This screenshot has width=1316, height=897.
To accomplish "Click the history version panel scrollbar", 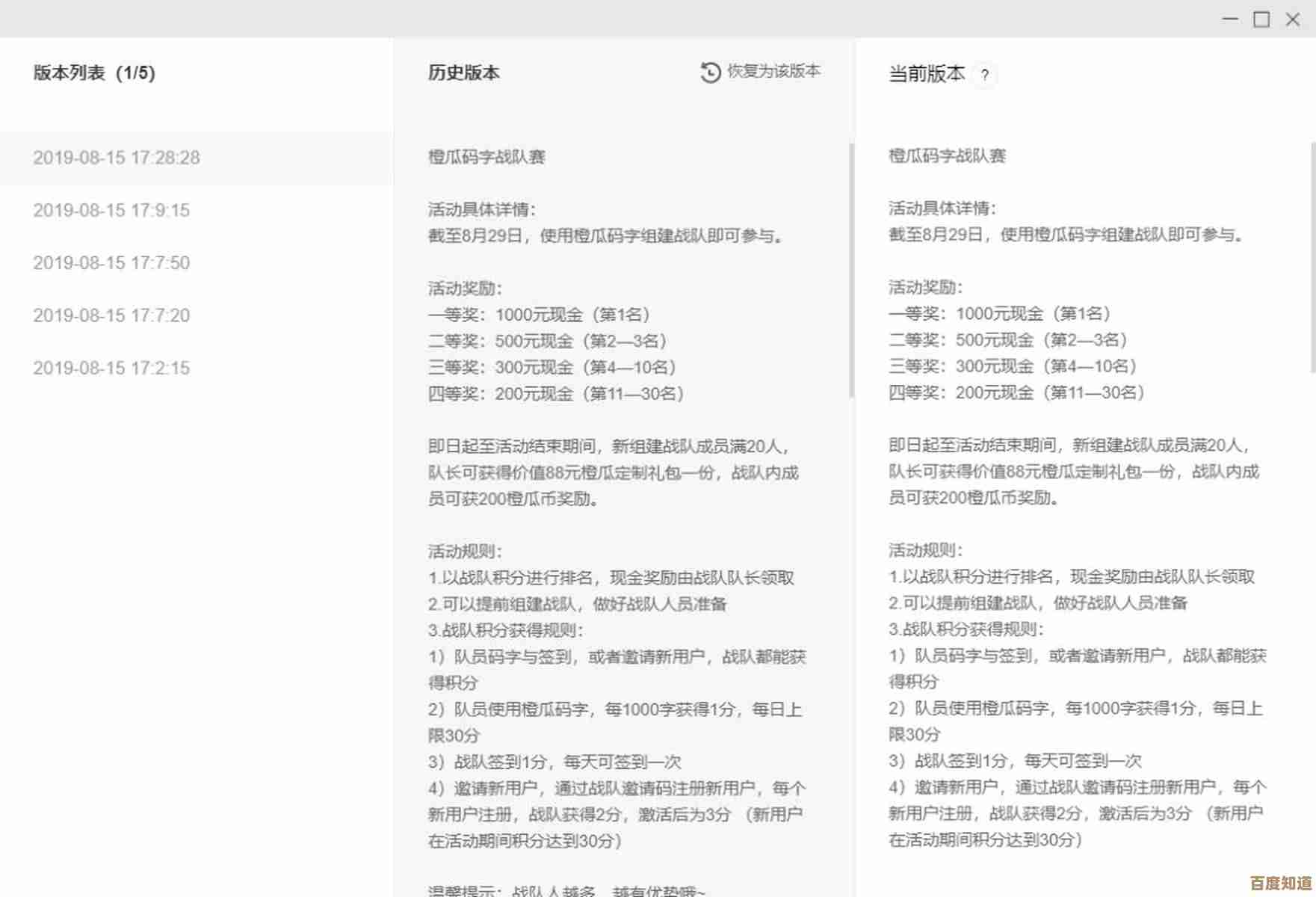I will (x=851, y=269).
